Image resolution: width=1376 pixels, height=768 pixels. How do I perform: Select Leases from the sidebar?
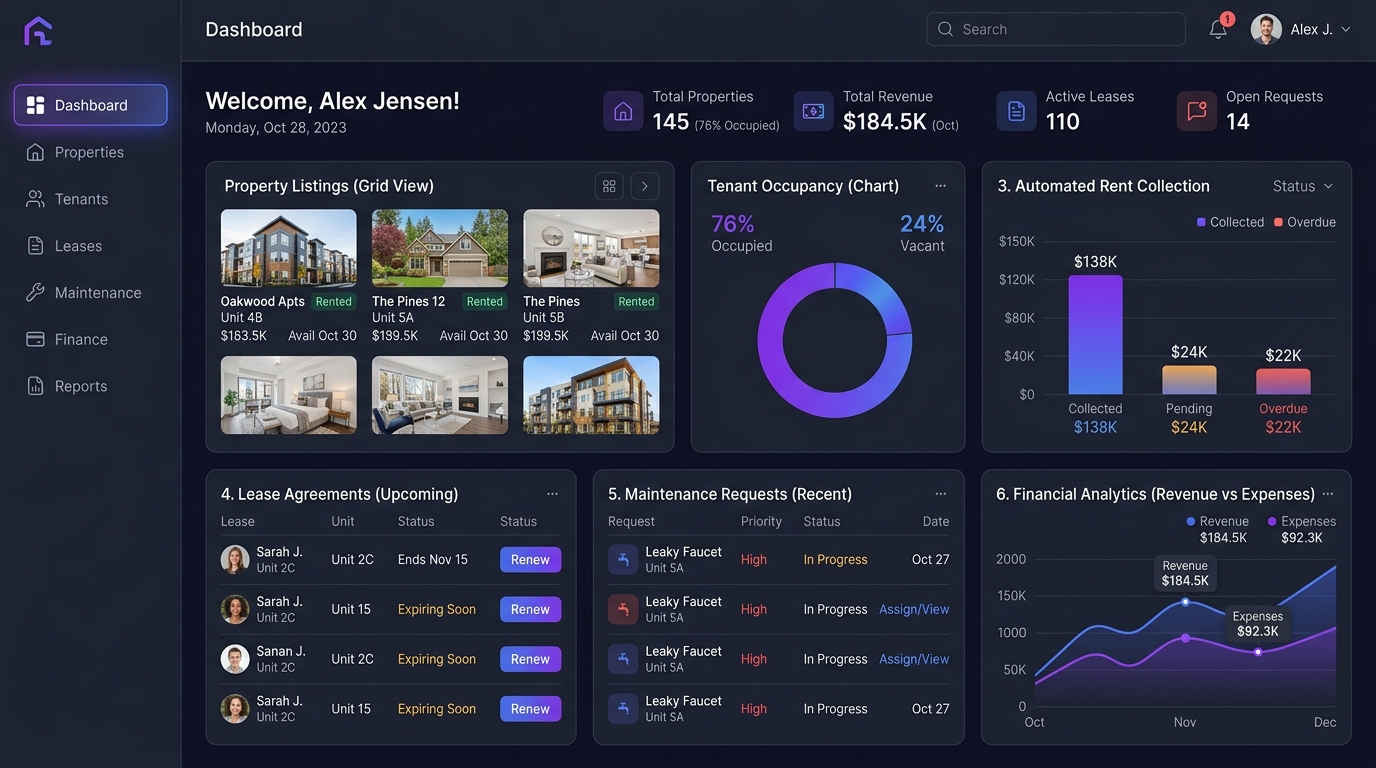[x=90, y=246]
